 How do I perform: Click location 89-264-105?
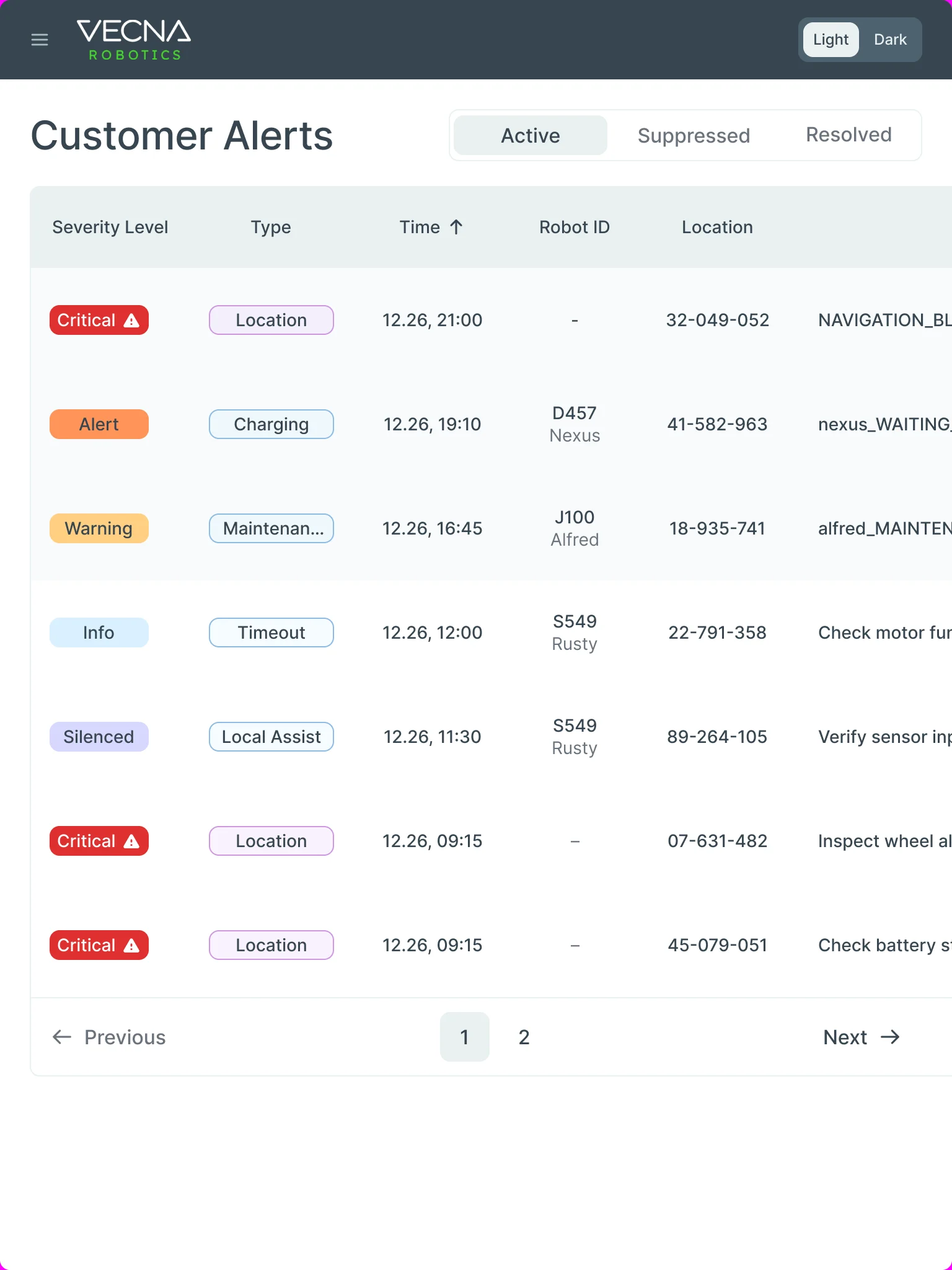717,737
